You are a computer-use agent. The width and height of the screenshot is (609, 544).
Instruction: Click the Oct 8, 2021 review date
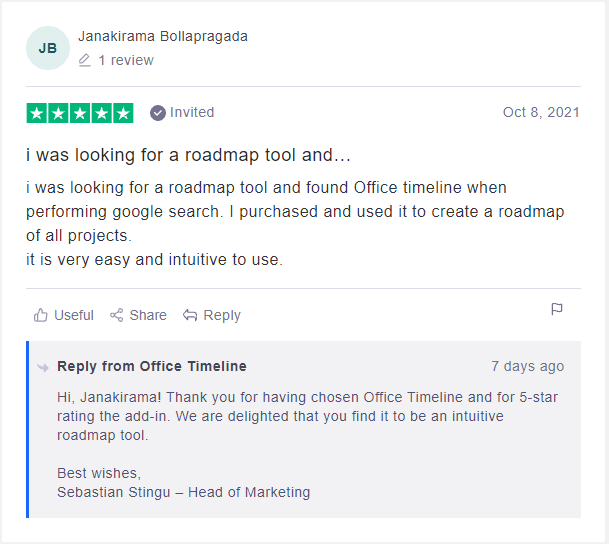coord(541,113)
